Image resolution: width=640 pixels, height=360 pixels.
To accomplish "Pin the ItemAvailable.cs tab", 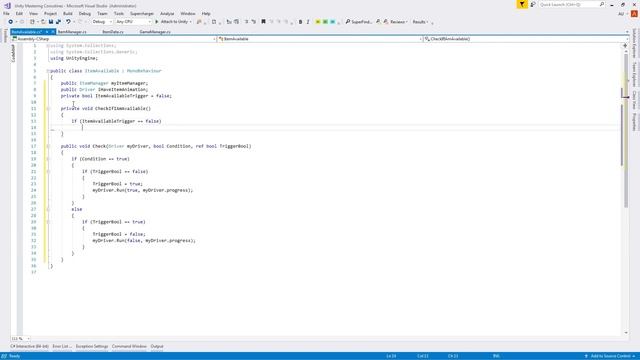I will (47, 32).
